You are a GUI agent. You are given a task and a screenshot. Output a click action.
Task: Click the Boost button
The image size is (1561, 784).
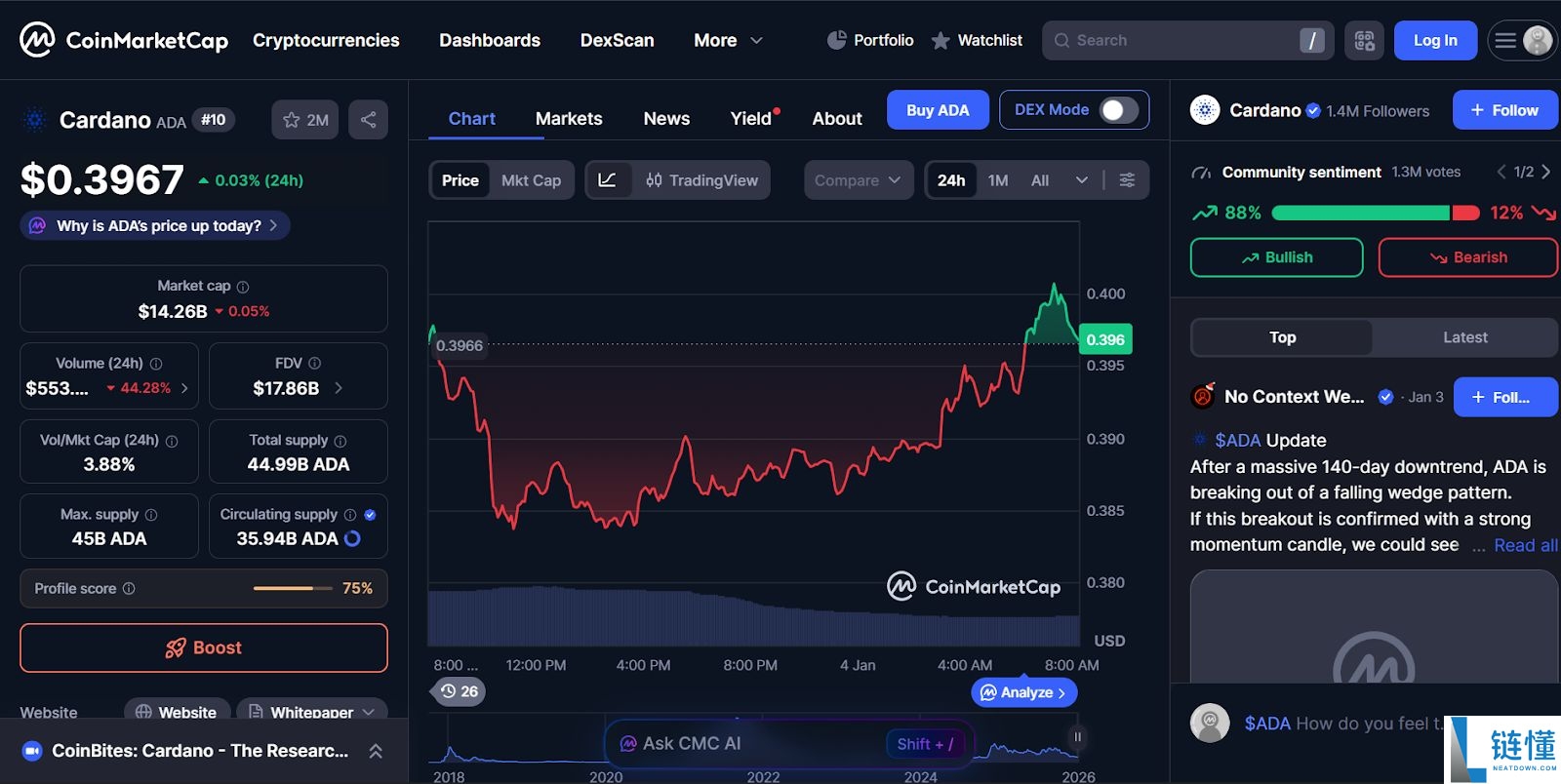tap(204, 647)
